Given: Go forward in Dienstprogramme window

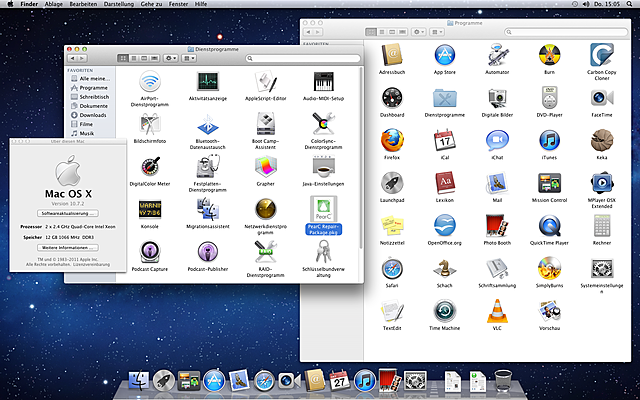Looking at the screenshot, I should [x=82, y=58].
